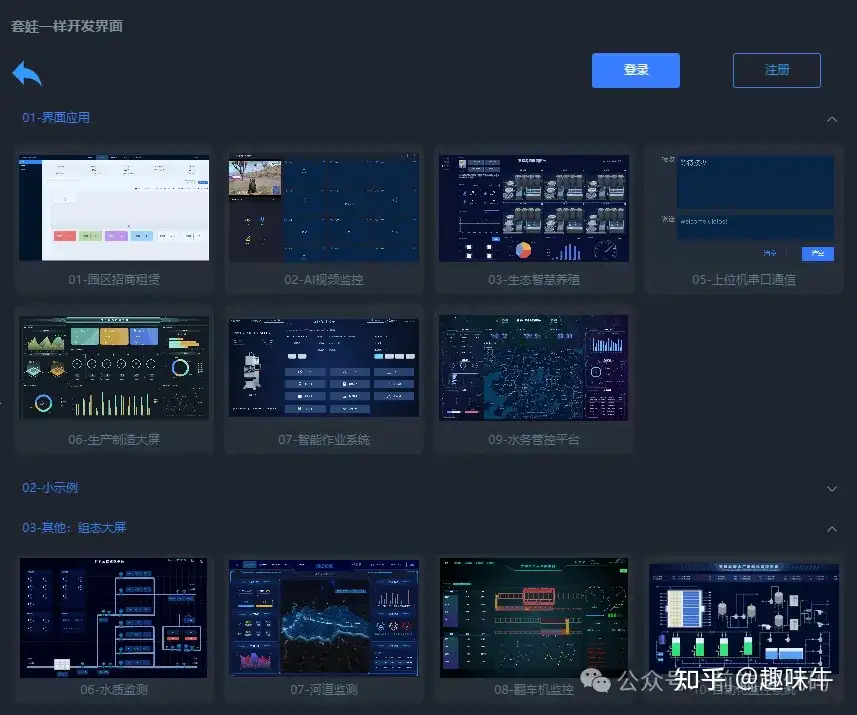
Task: Open the 06-生产制造大屏 thumbnail
Action: point(114,367)
